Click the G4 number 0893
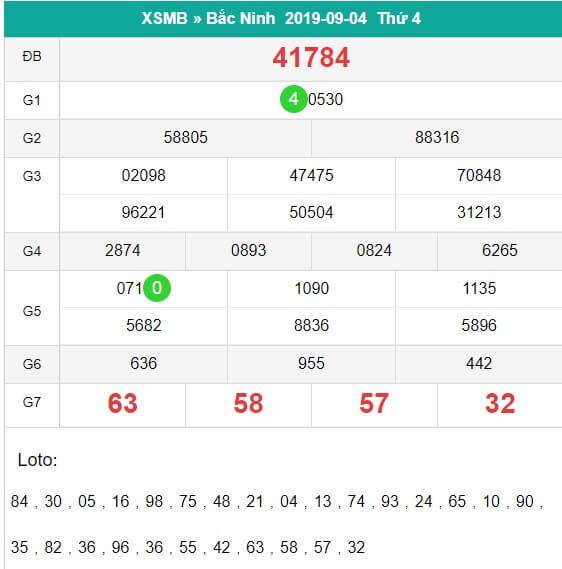Viewport: 562px width, 569px height. 249,250
